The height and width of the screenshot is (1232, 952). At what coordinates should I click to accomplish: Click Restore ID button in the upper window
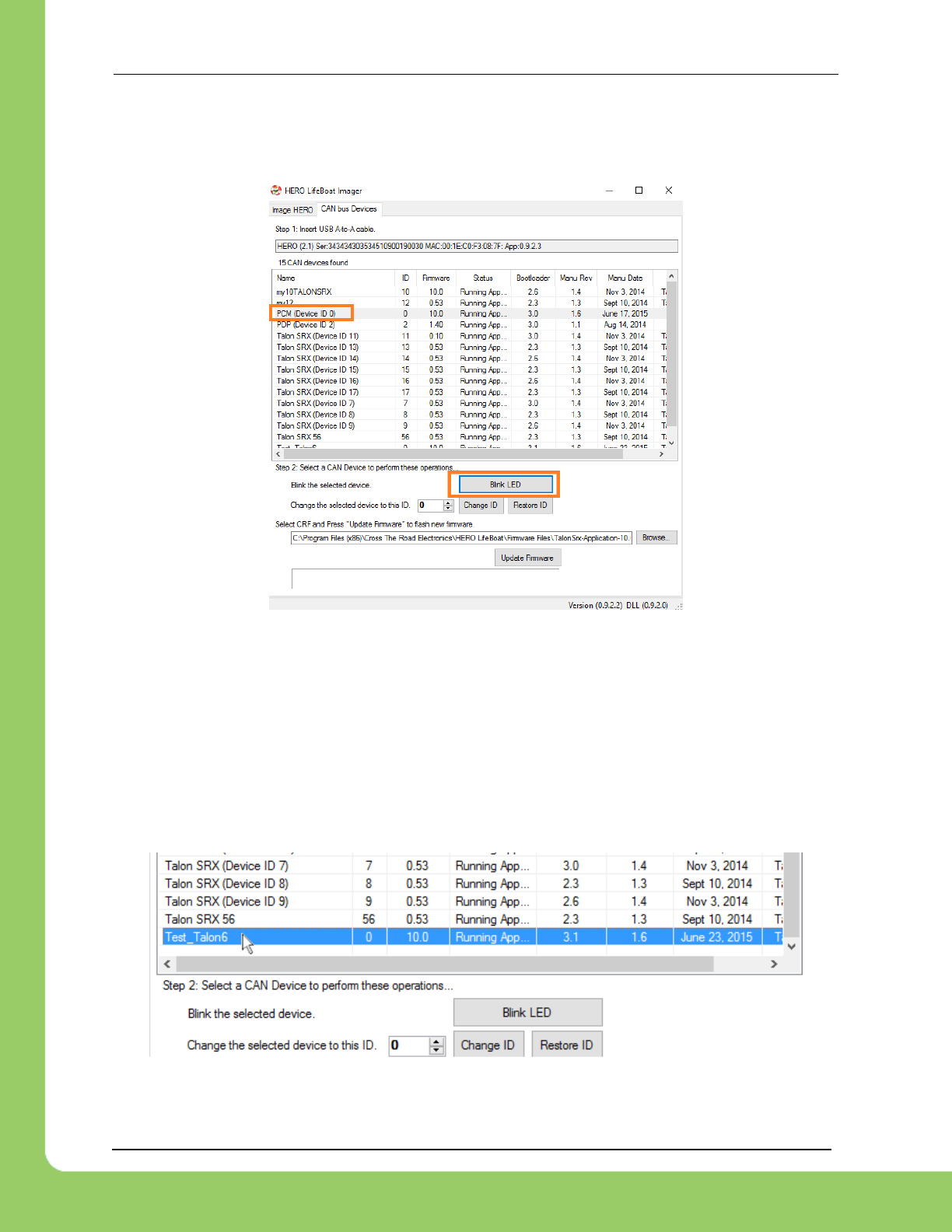click(530, 506)
